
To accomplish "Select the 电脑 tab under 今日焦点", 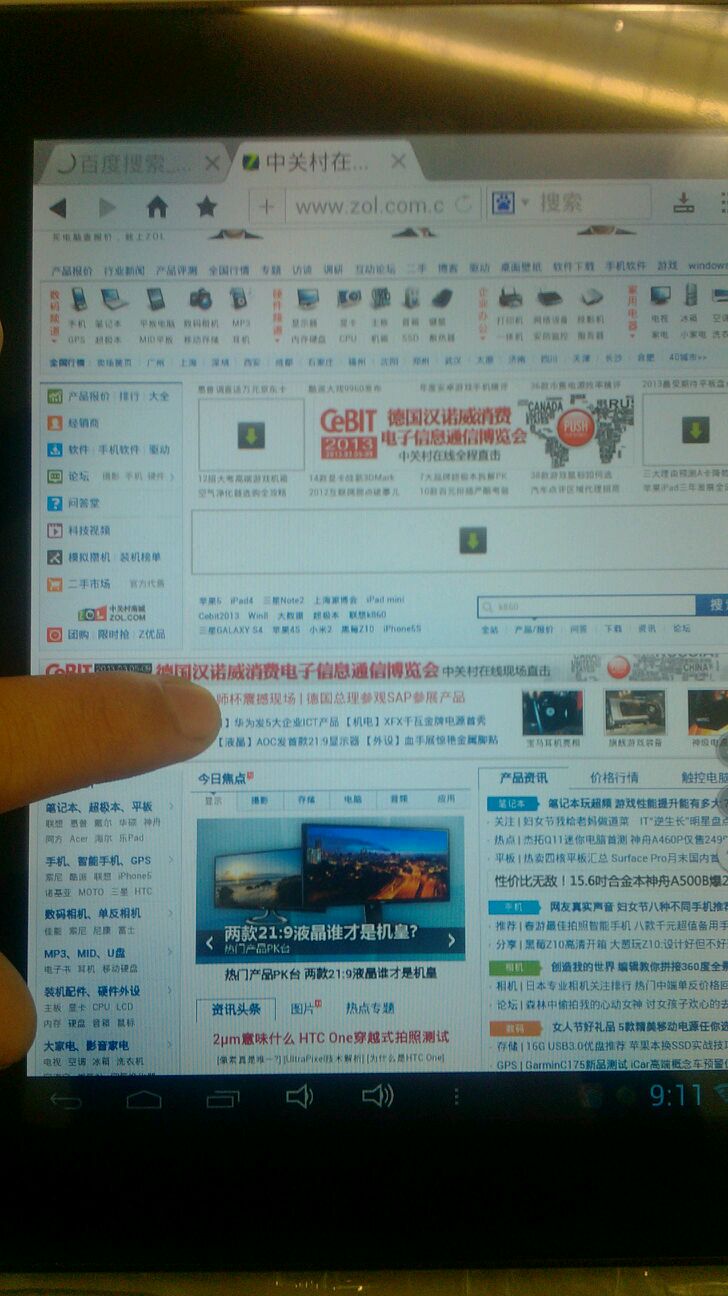I will (x=353, y=800).
